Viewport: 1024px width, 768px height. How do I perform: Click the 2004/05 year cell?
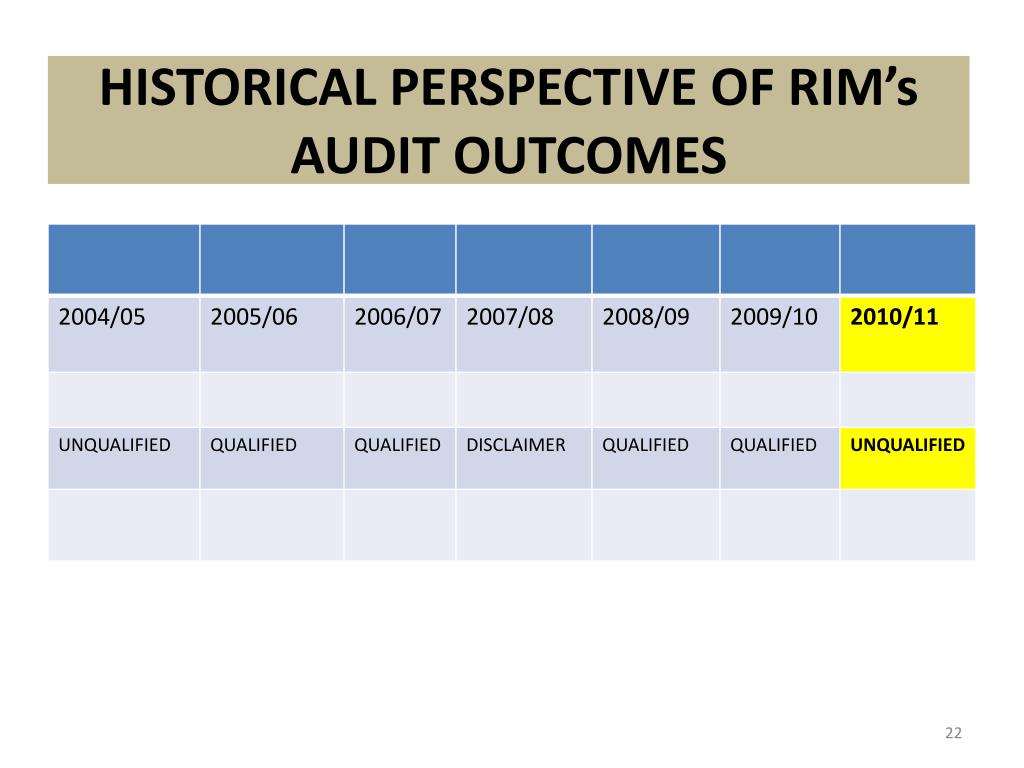pyautogui.click(x=124, y=334)
